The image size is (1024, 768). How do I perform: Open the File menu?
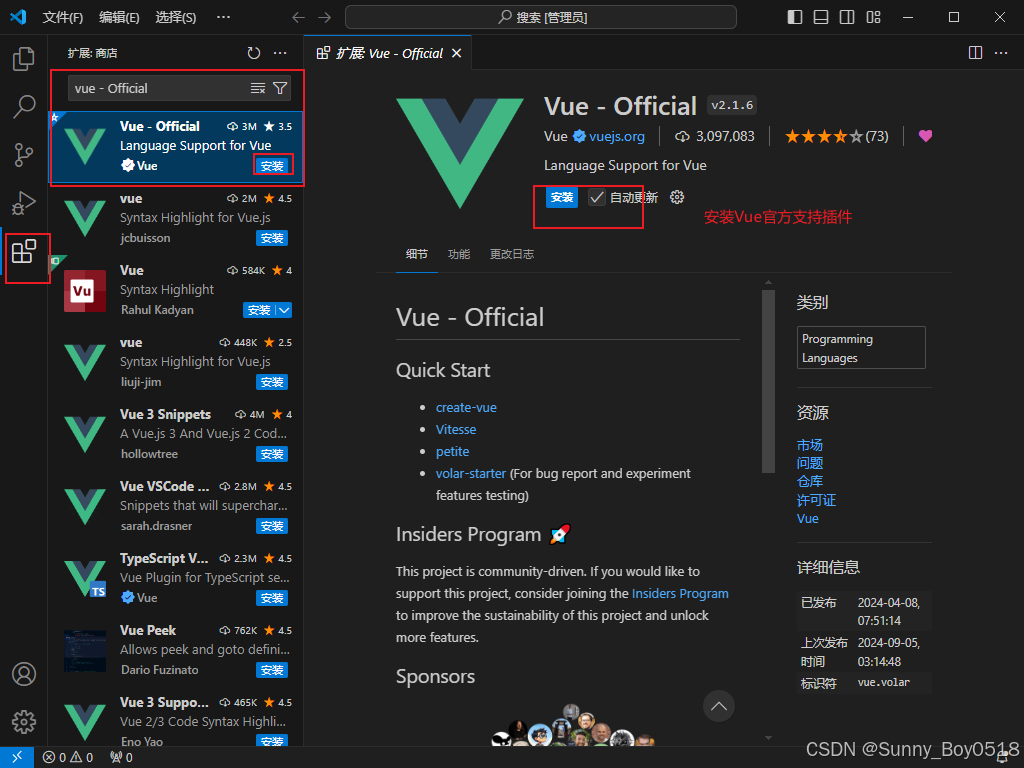[63, 18]
